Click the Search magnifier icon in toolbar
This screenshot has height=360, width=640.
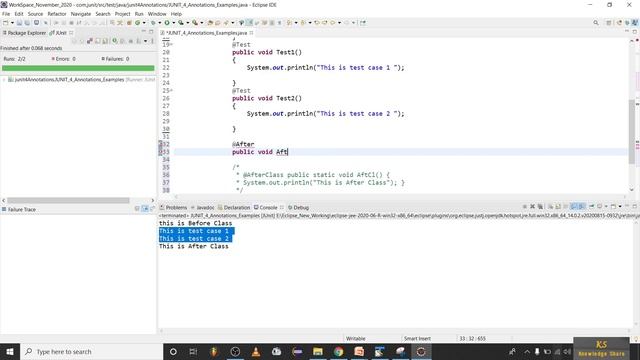[596, 23]
